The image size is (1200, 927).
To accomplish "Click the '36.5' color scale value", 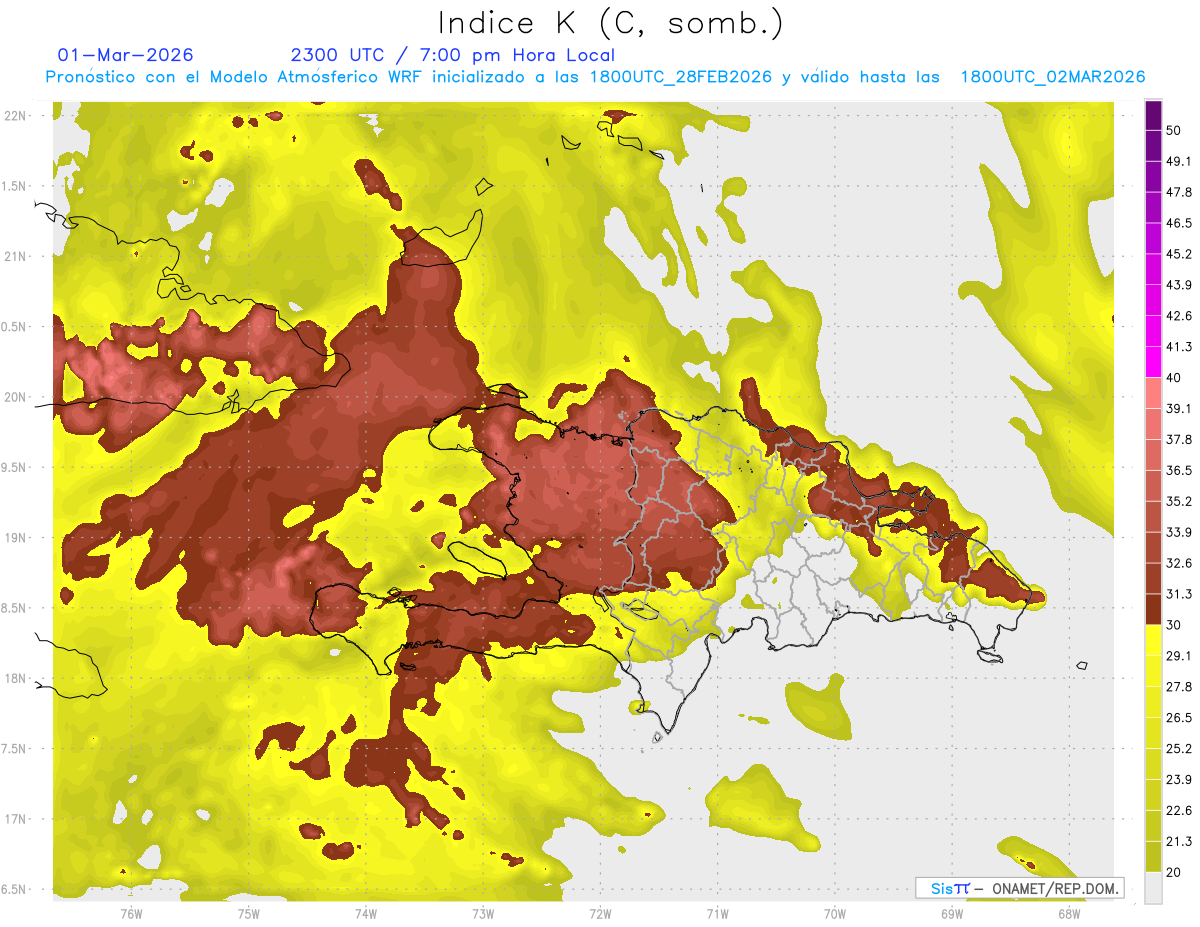I will tap(1179, 470).
